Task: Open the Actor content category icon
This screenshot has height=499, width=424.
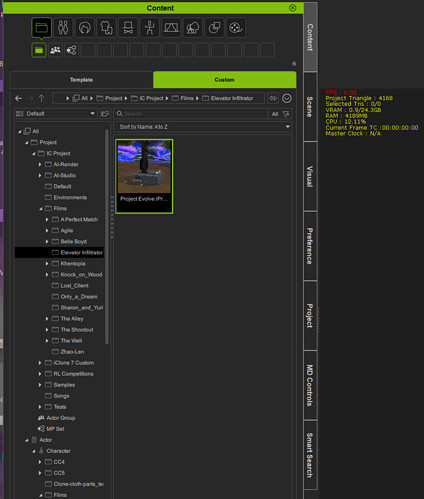Action: click(x=63, y=28)
